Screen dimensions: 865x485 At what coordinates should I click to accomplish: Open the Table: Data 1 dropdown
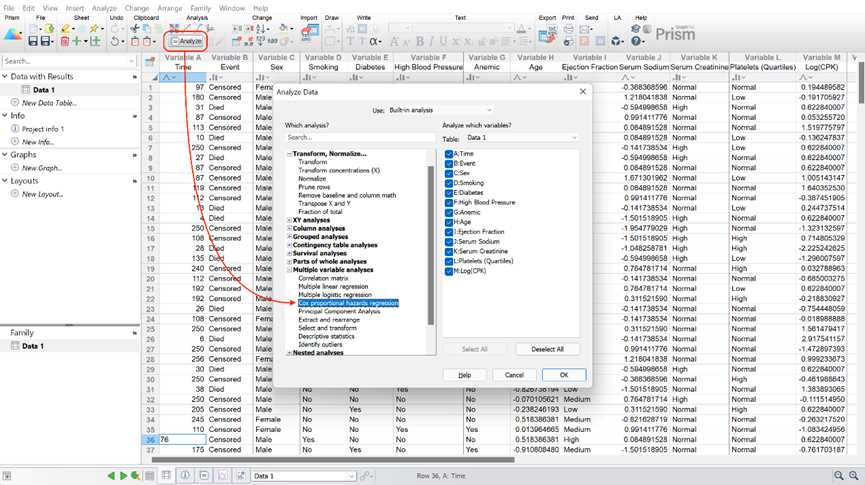[521, 137]
